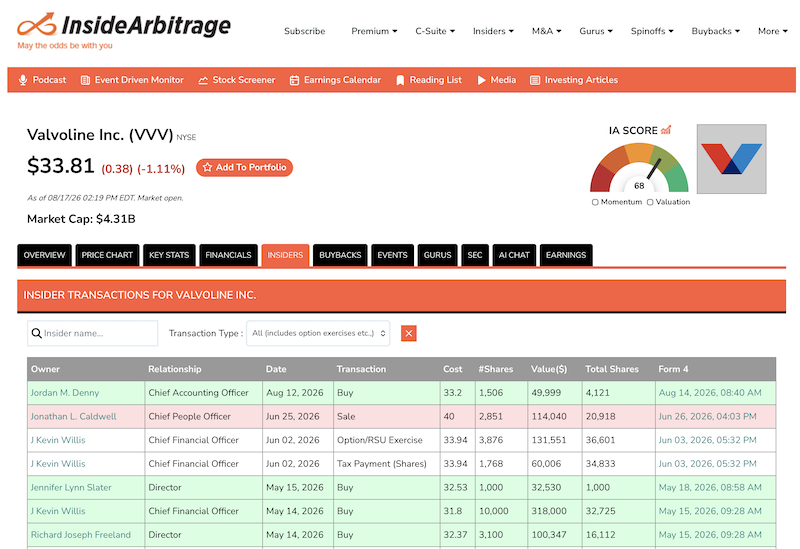Click the Subscribe link

[305, 31]
